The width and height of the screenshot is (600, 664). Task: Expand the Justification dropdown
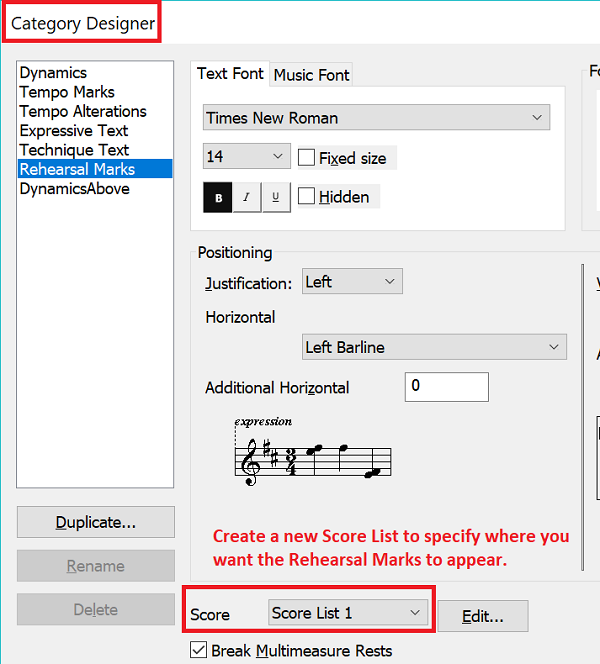pos(352,282)
